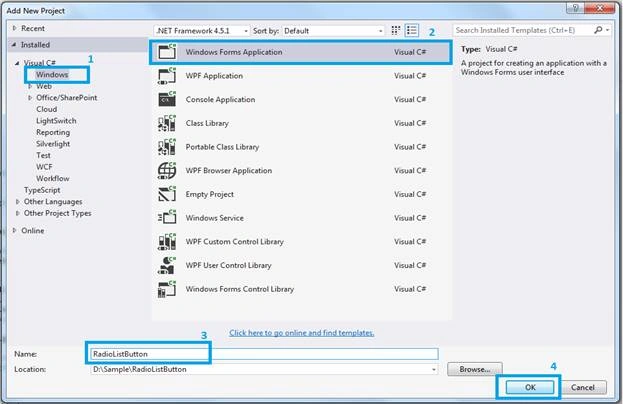This screenshot has height=404, width=623.
Task: Click the Portable Class Library template icon
Action: (x=167, y=147)
